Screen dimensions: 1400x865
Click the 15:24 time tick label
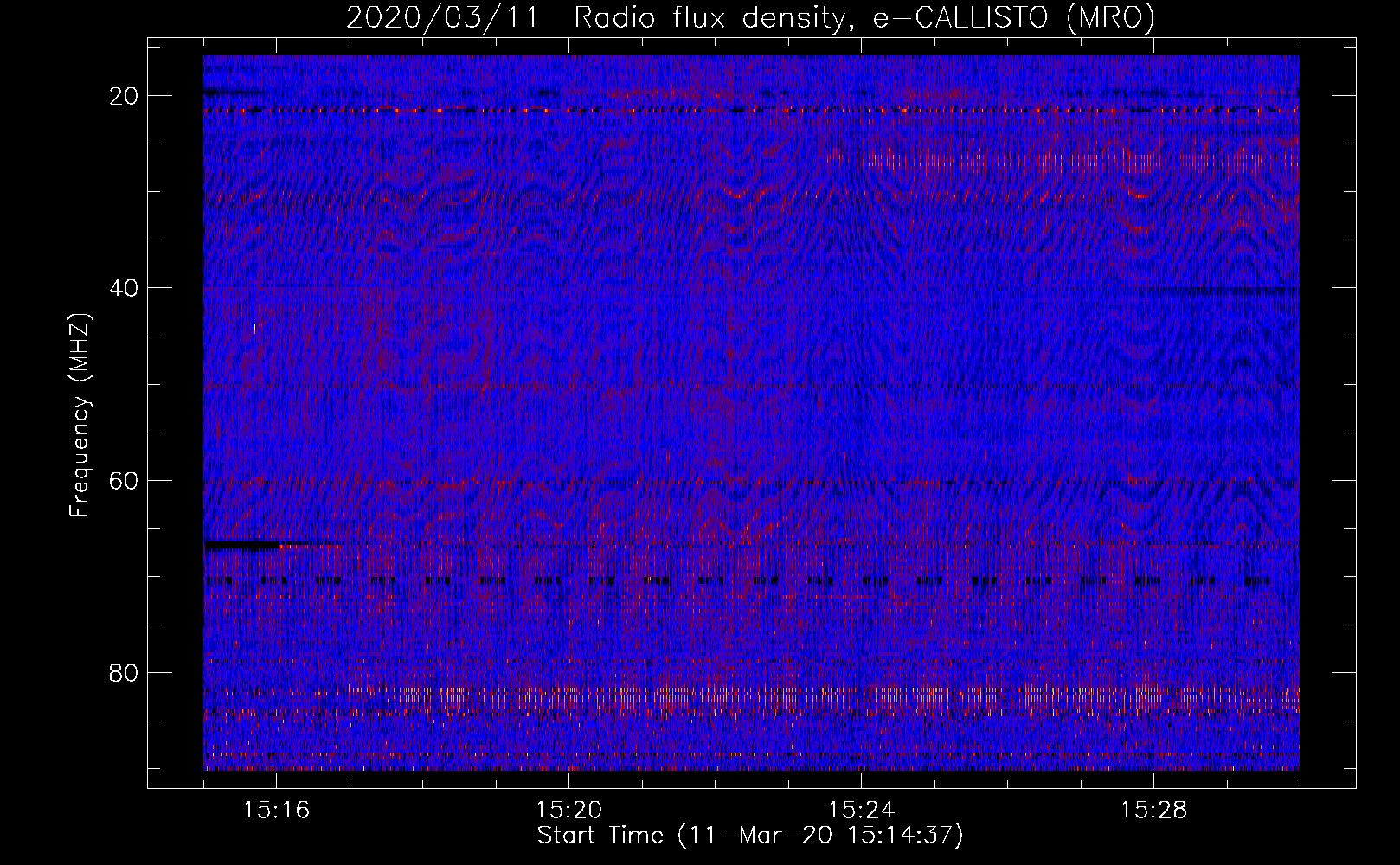[x=861, y=811]
